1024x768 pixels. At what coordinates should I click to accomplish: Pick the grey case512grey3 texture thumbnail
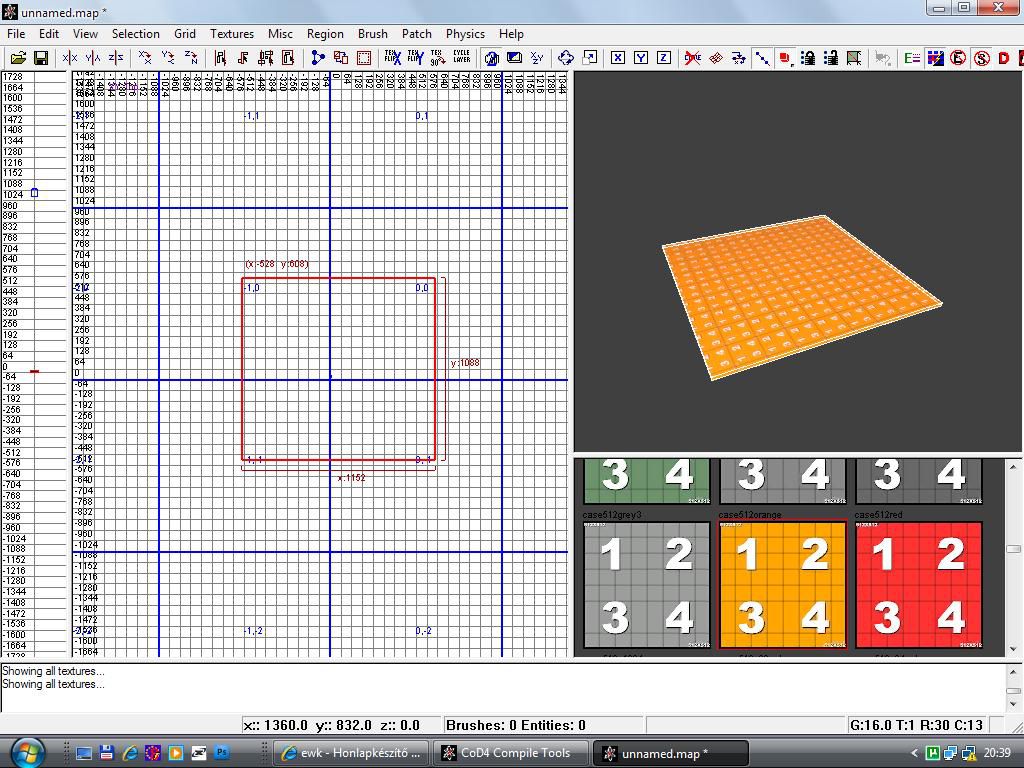point(646,585)
